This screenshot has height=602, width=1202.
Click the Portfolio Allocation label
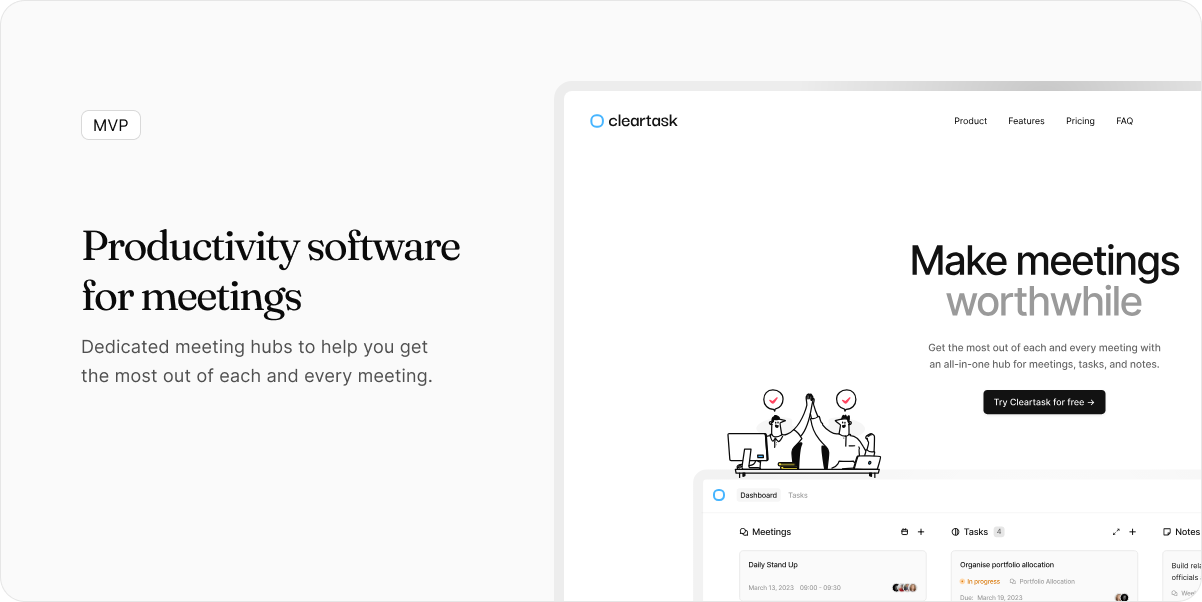tap(1047, 581)
